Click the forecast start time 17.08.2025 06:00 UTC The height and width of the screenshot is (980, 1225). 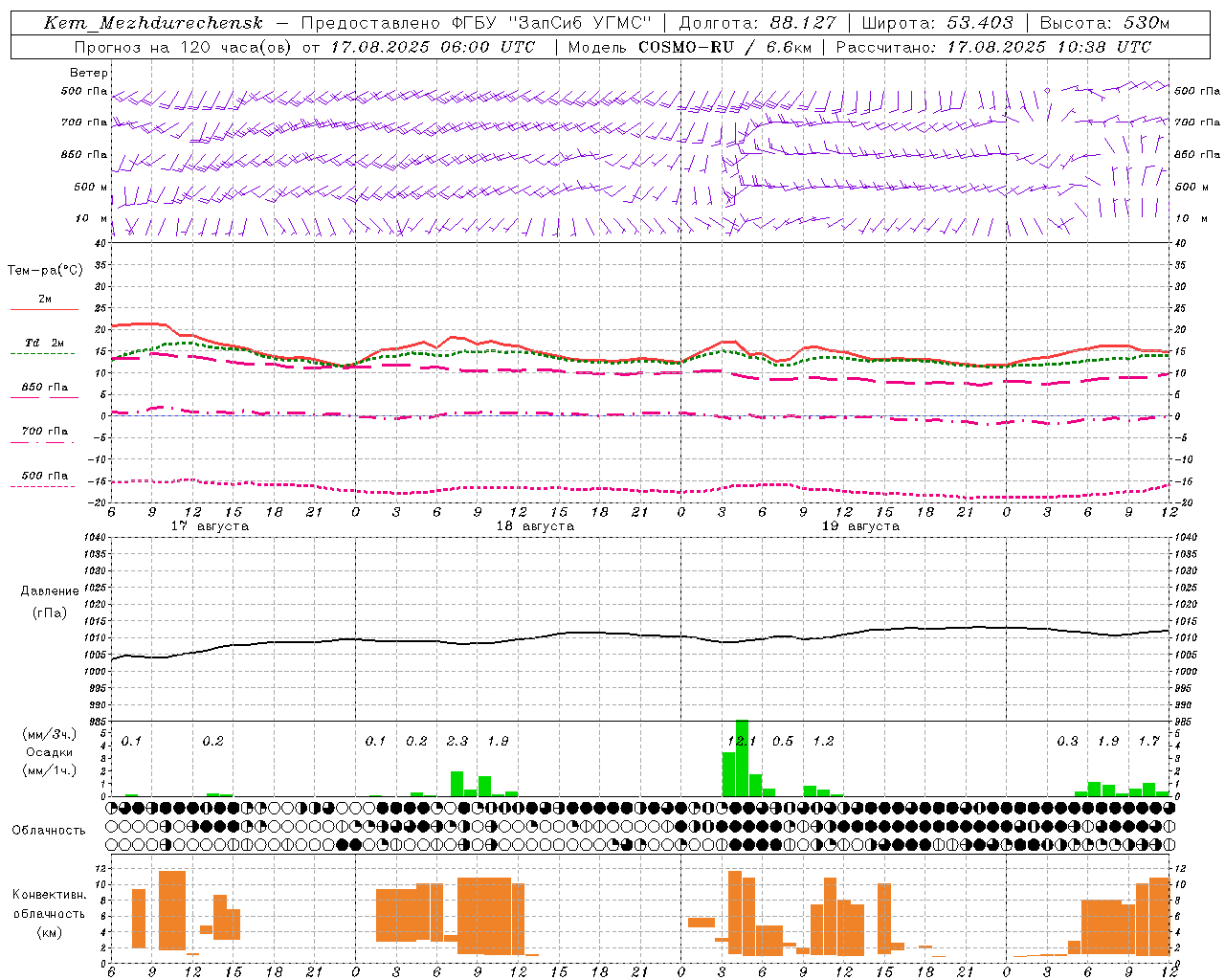433,47
